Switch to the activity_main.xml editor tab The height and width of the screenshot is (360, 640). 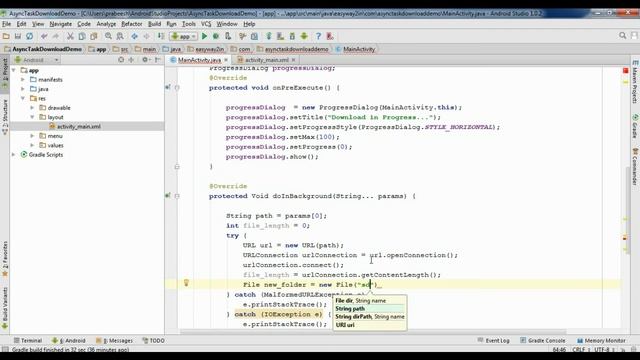(267, 60)
